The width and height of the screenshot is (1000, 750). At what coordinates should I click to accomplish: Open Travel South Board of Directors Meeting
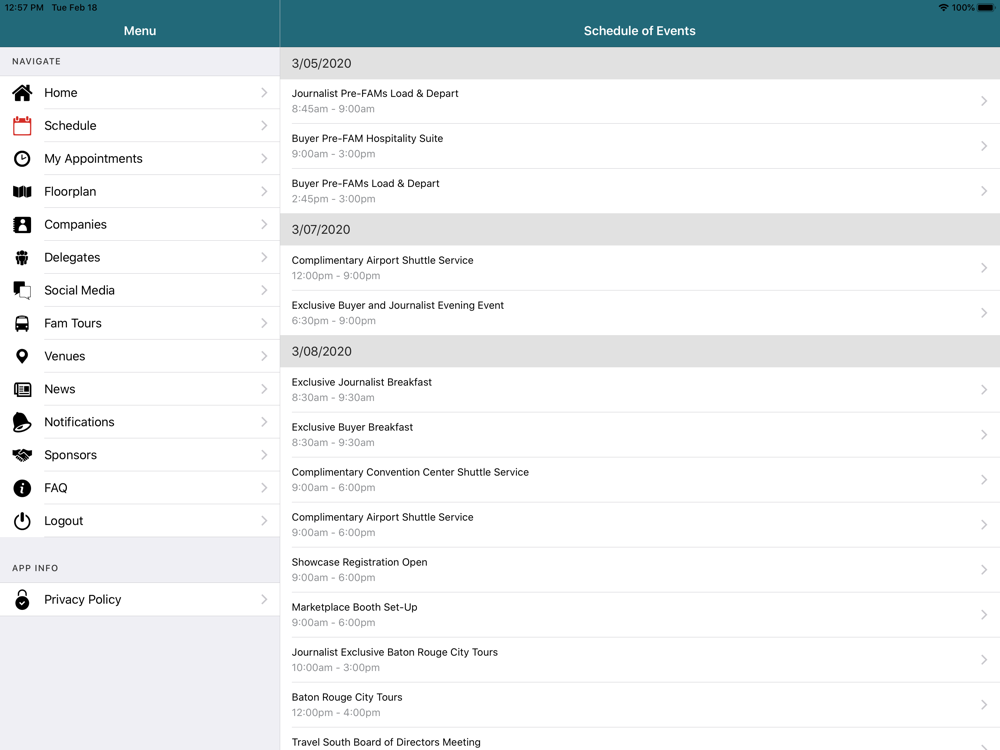pos(640,740)
